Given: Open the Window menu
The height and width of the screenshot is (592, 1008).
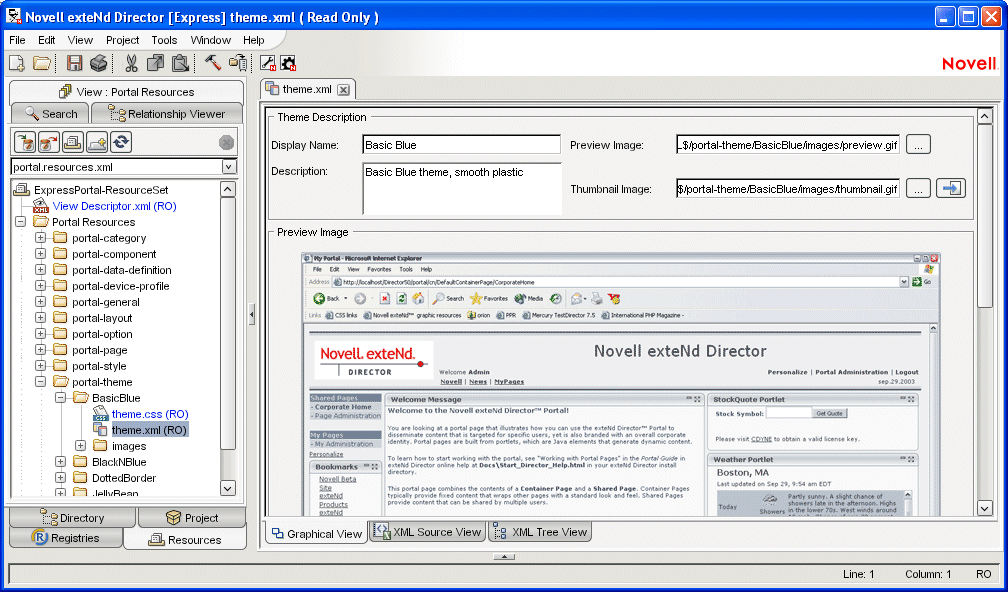Looking at the screenshot, I should [x=211, y=40].
